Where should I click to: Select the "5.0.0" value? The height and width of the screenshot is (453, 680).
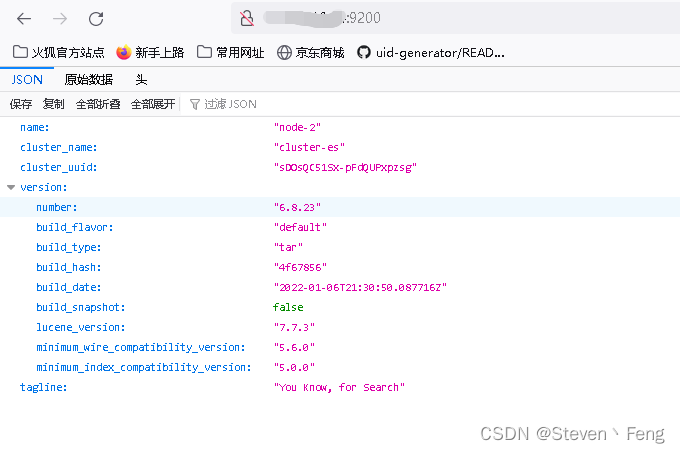coord(294,367)
